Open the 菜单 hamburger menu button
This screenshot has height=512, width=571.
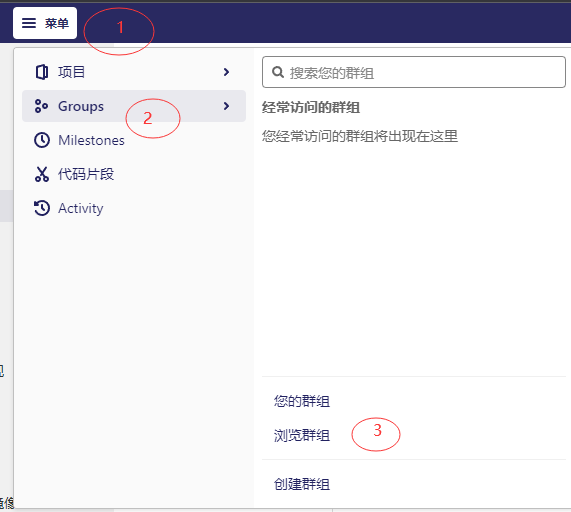[x=45, y=23]
